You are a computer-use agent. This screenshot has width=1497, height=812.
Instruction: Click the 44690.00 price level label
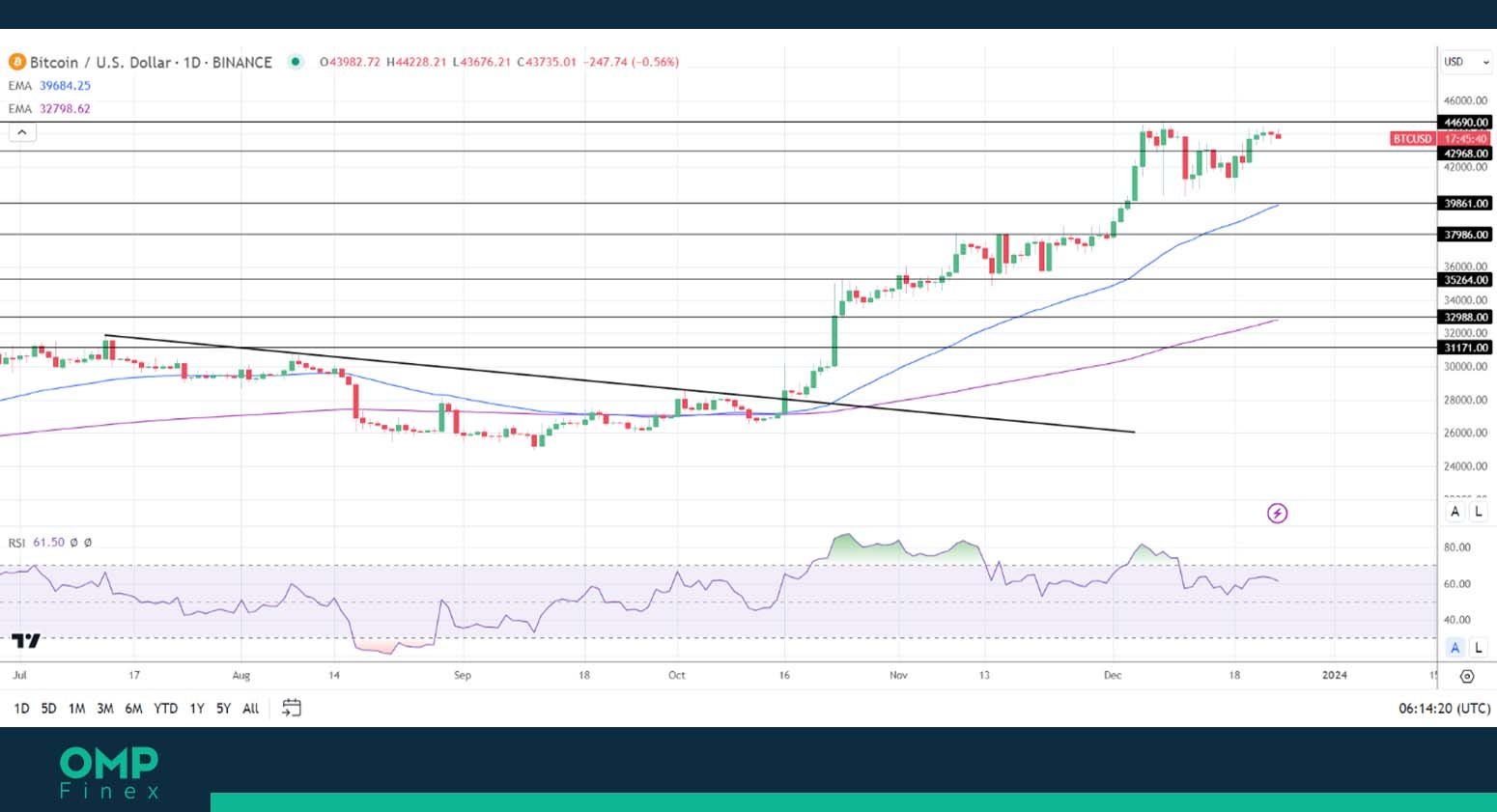[1465, 123]
